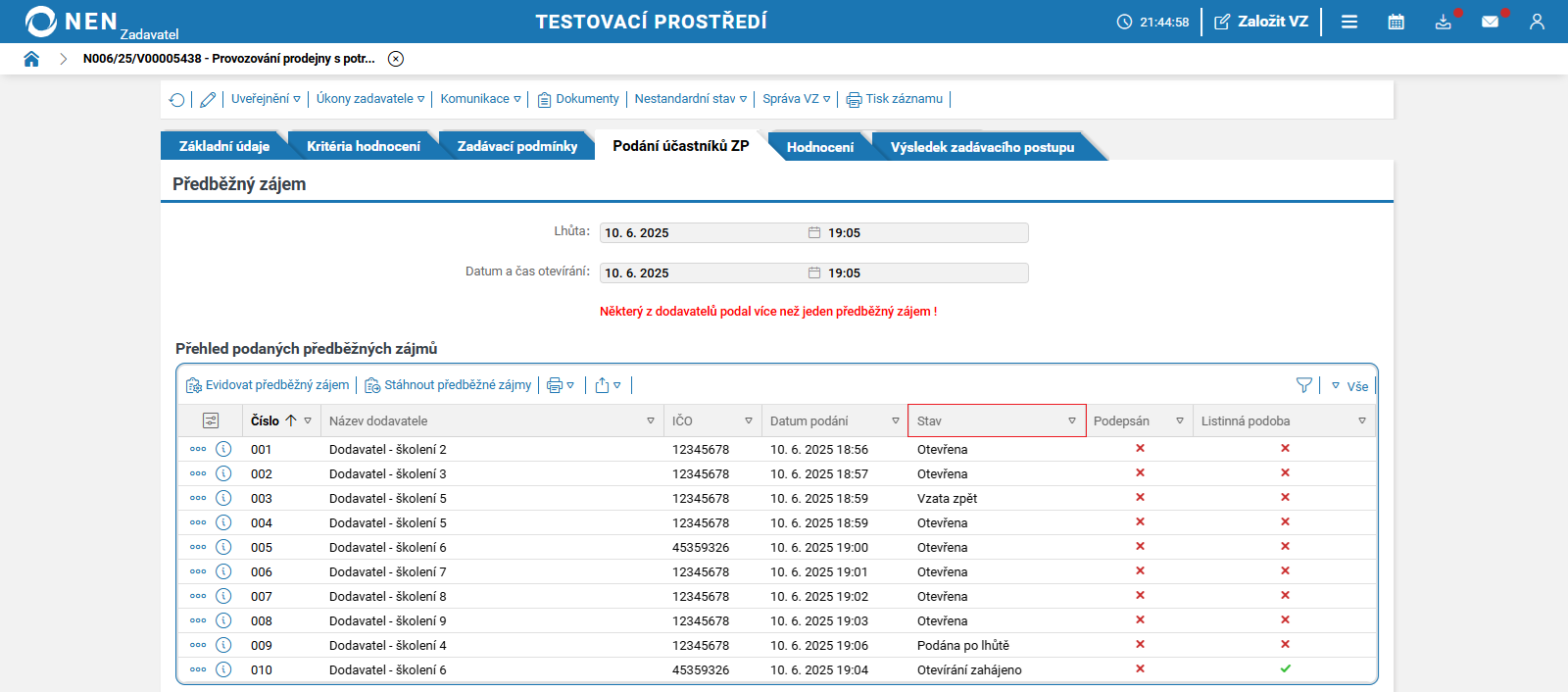Switch to the Zadávací podmínky tab
Viewport: 1568px width, 692px height.
click(x=517, y=146)
